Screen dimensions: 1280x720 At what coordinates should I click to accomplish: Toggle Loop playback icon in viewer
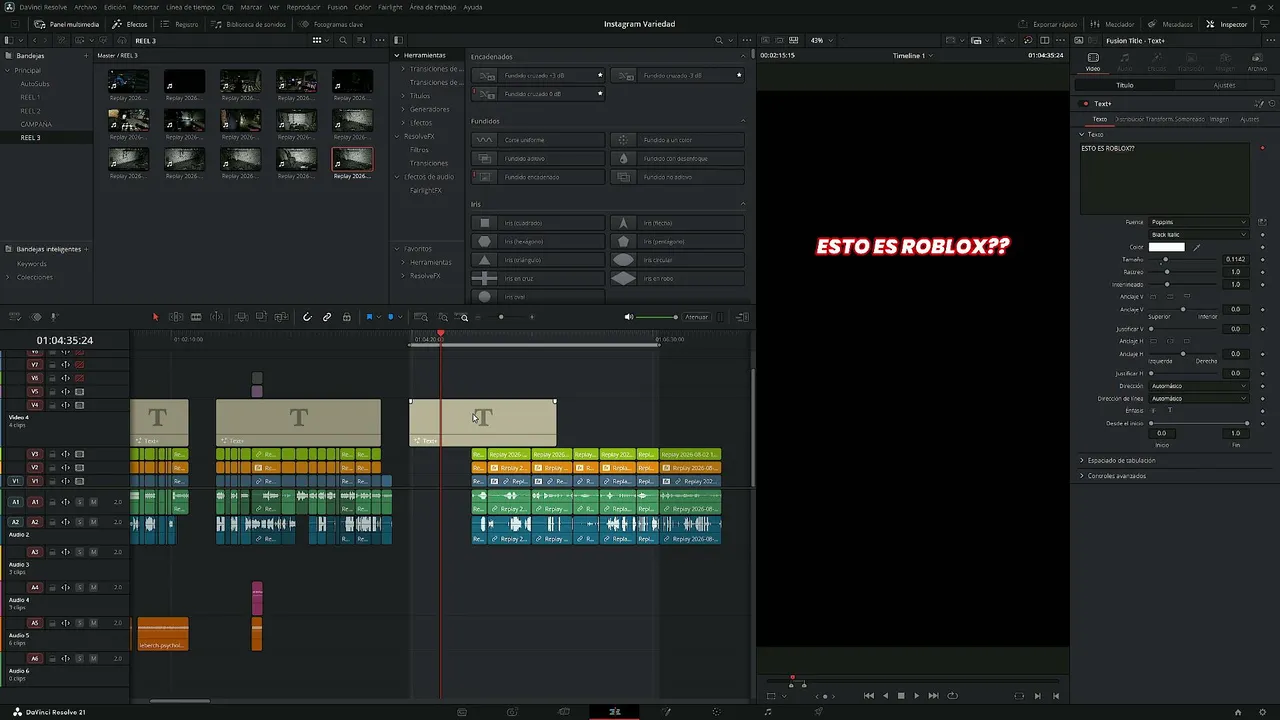click(952, 696)
